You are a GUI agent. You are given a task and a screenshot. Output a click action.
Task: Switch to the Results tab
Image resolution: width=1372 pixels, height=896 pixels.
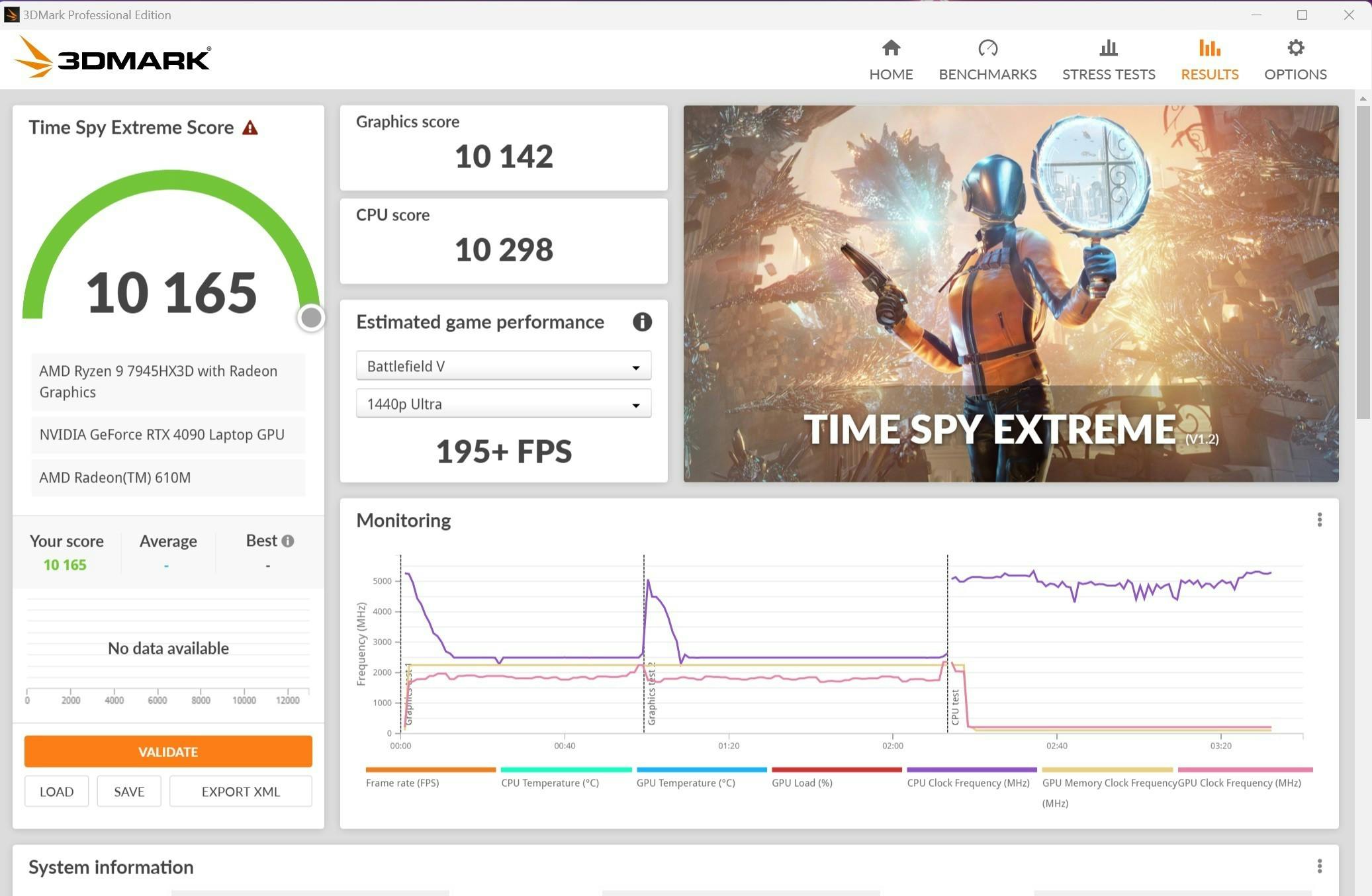tap(1209, 60)
